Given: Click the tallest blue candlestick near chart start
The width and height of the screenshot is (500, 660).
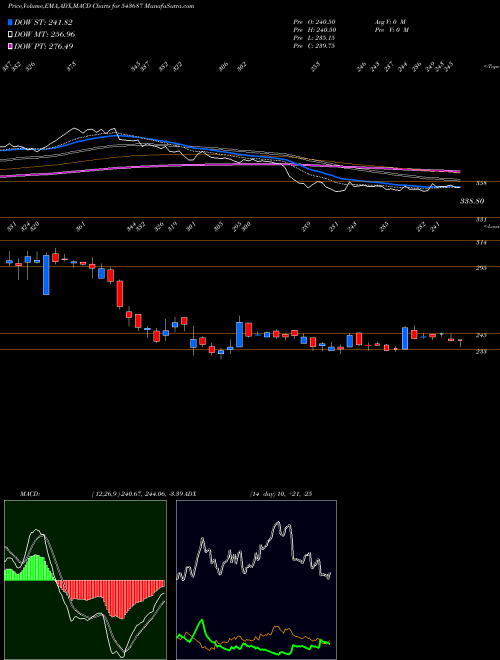Looking at the screenshot, I should pyautogui.click(x=46, y=274).
